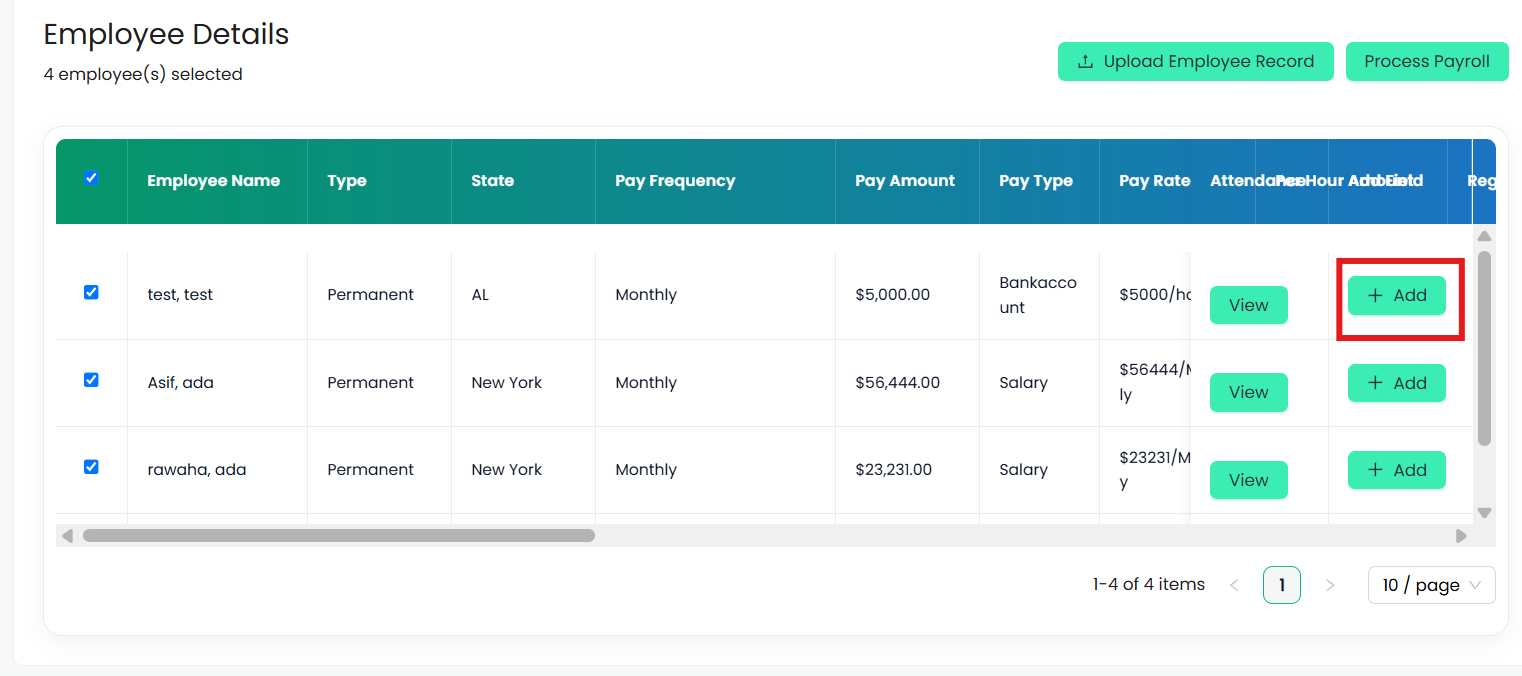Click the "test, test" employee name
Image resolution: width=1522 pixels, height=676 pixels.
pyautogui.click(x=180, y=295)
